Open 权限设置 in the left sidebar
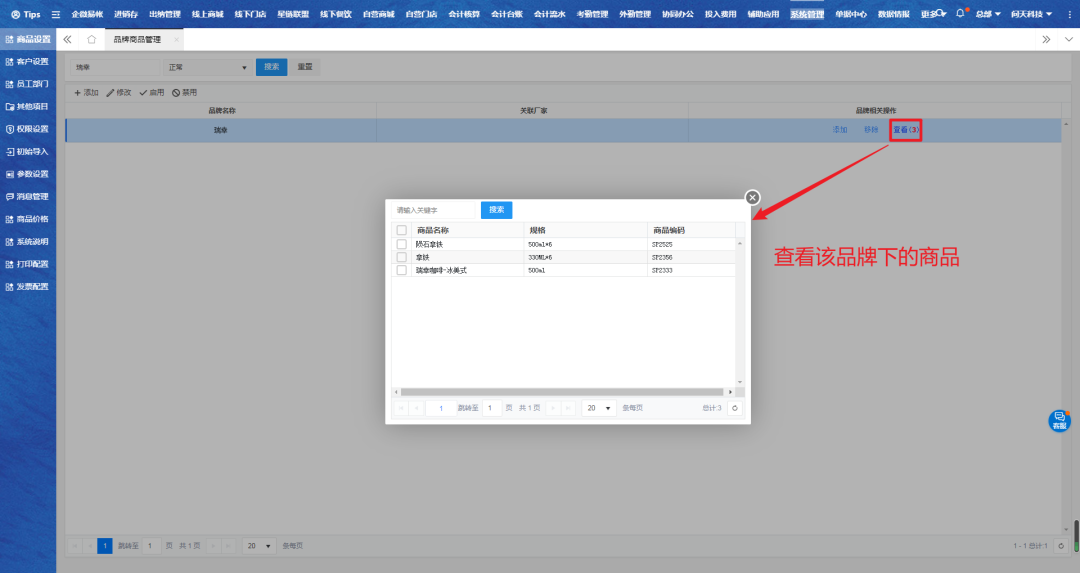The width and height of the screenshot is (1080, 573). click(28, 129)
